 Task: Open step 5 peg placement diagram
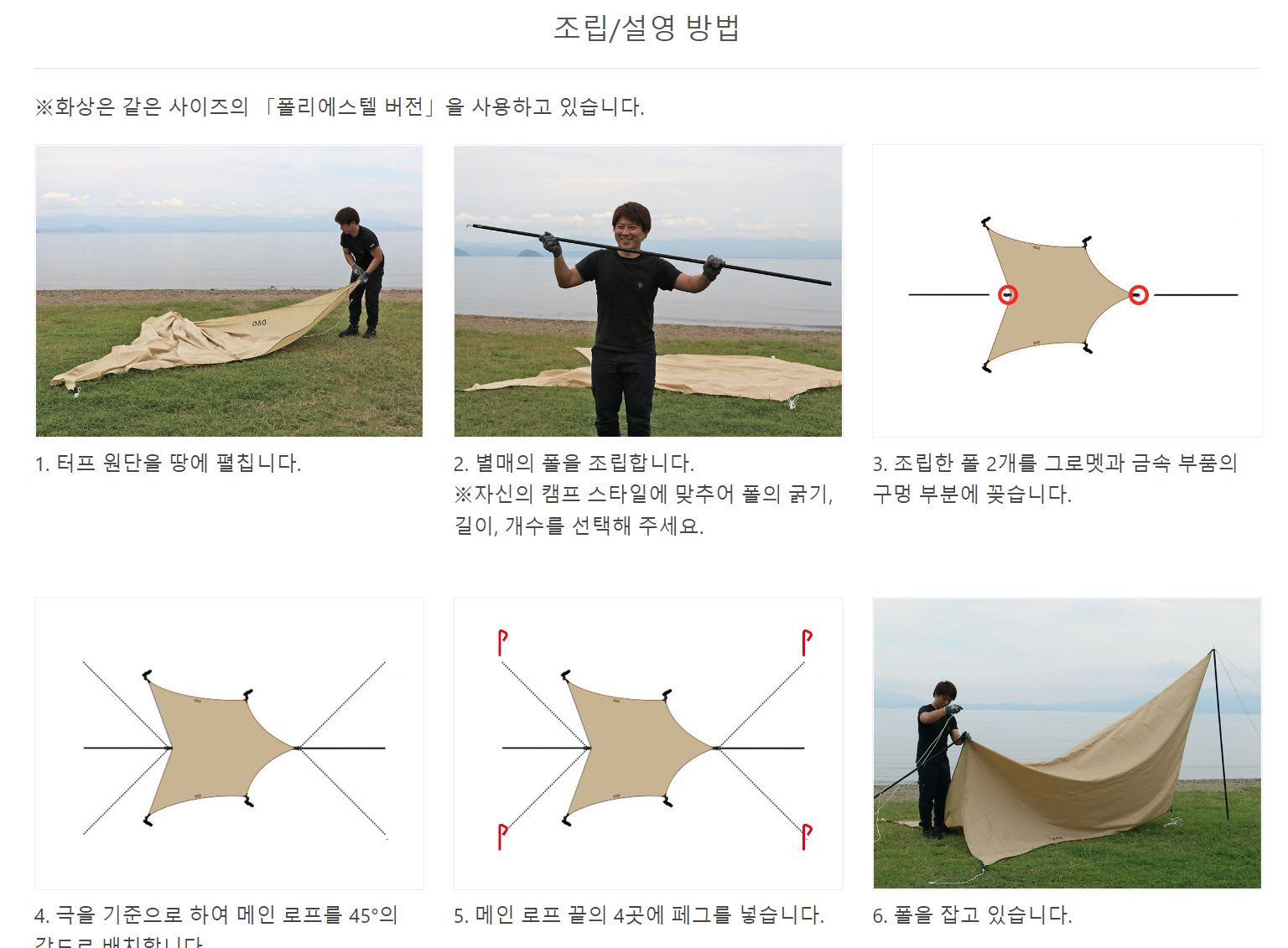[647, 743]
